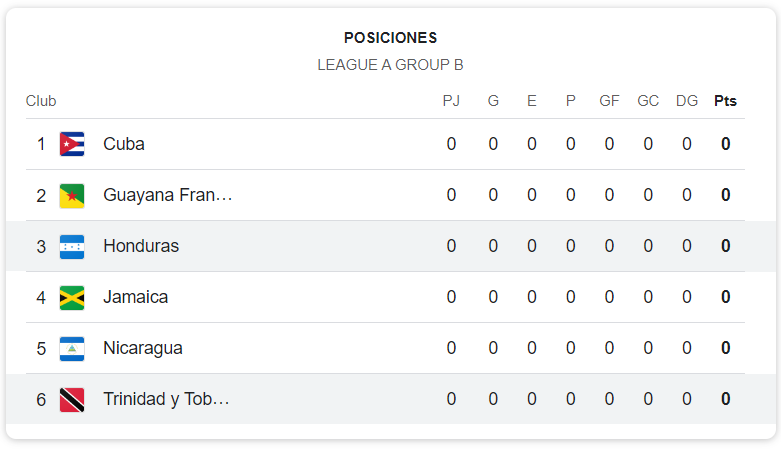Image resolution: width=781 pixels, height=449 pixels.
Task: Click the Cuba flag icon
Action: 72,144
